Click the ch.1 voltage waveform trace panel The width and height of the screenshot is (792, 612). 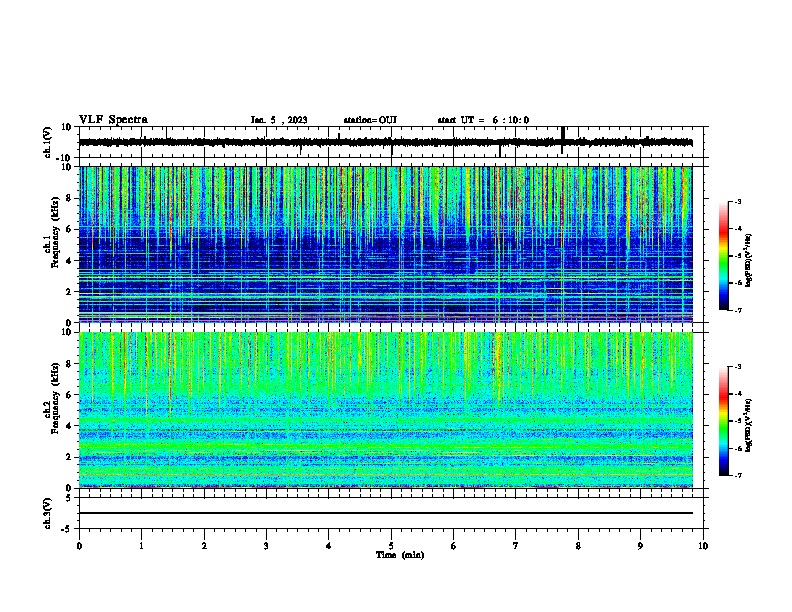pos(391,142)
